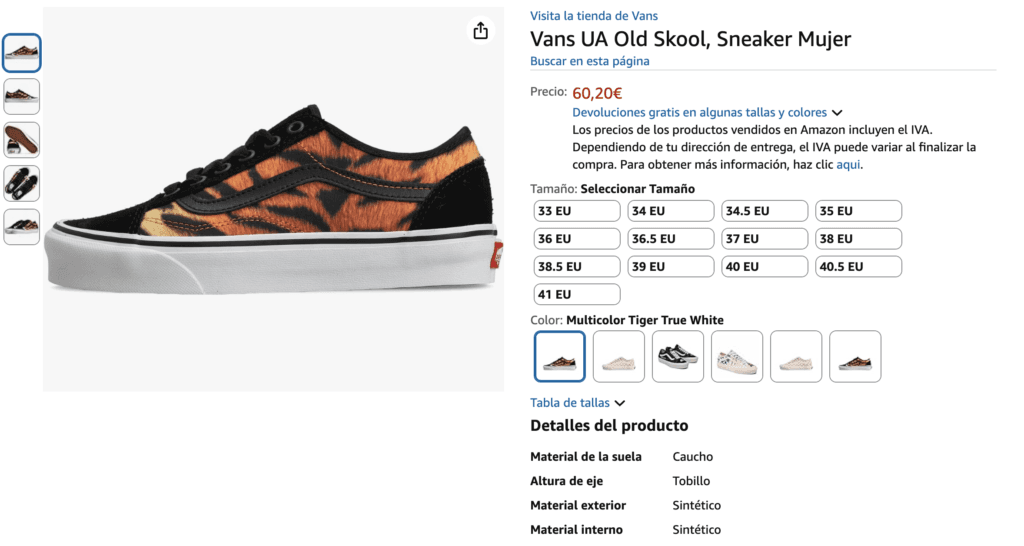The image size is (1024, 546).
Task: View the second side-view thumbnail
Action: (x=22, y=97)
